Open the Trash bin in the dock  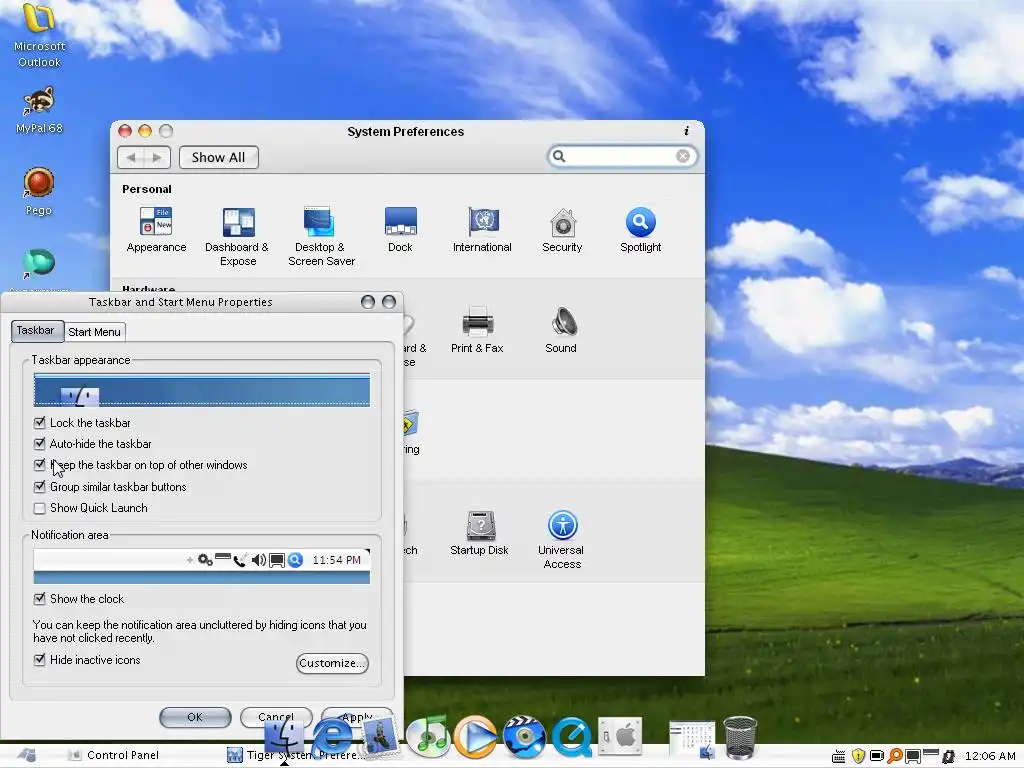740,738
